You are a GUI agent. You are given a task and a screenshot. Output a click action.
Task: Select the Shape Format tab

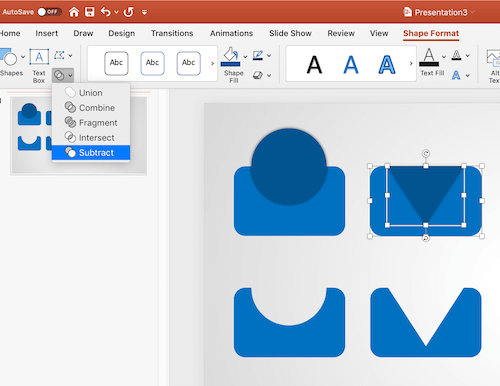pos(431,33)
